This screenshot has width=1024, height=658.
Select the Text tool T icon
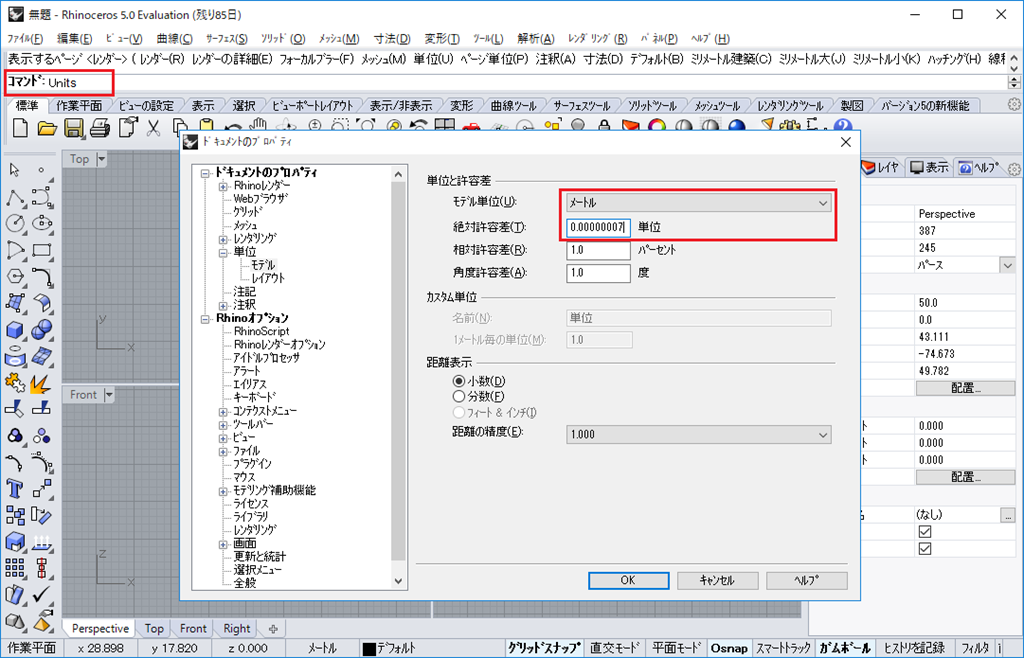click(15, 489)
